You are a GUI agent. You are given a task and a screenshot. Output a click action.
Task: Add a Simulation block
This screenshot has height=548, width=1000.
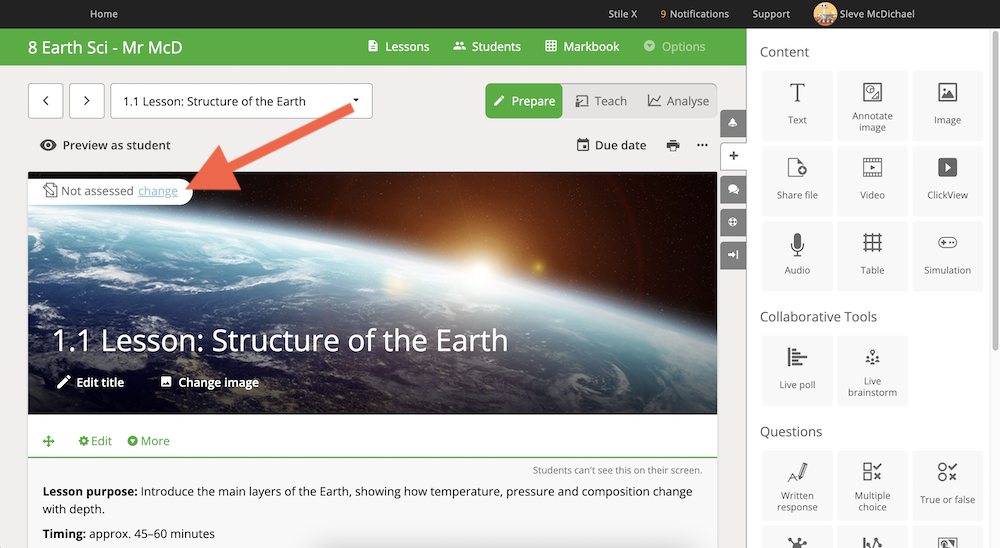(x=947, y=256)
